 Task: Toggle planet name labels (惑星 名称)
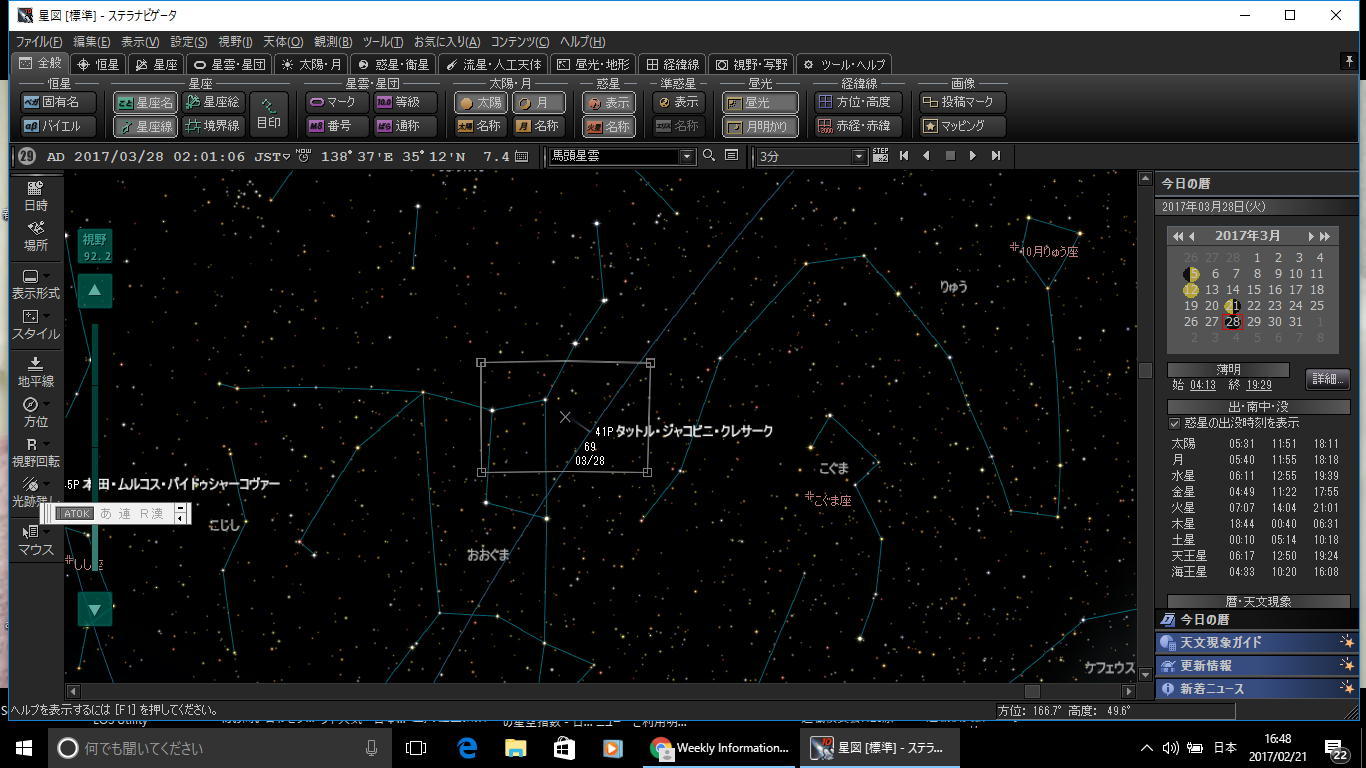609,126
